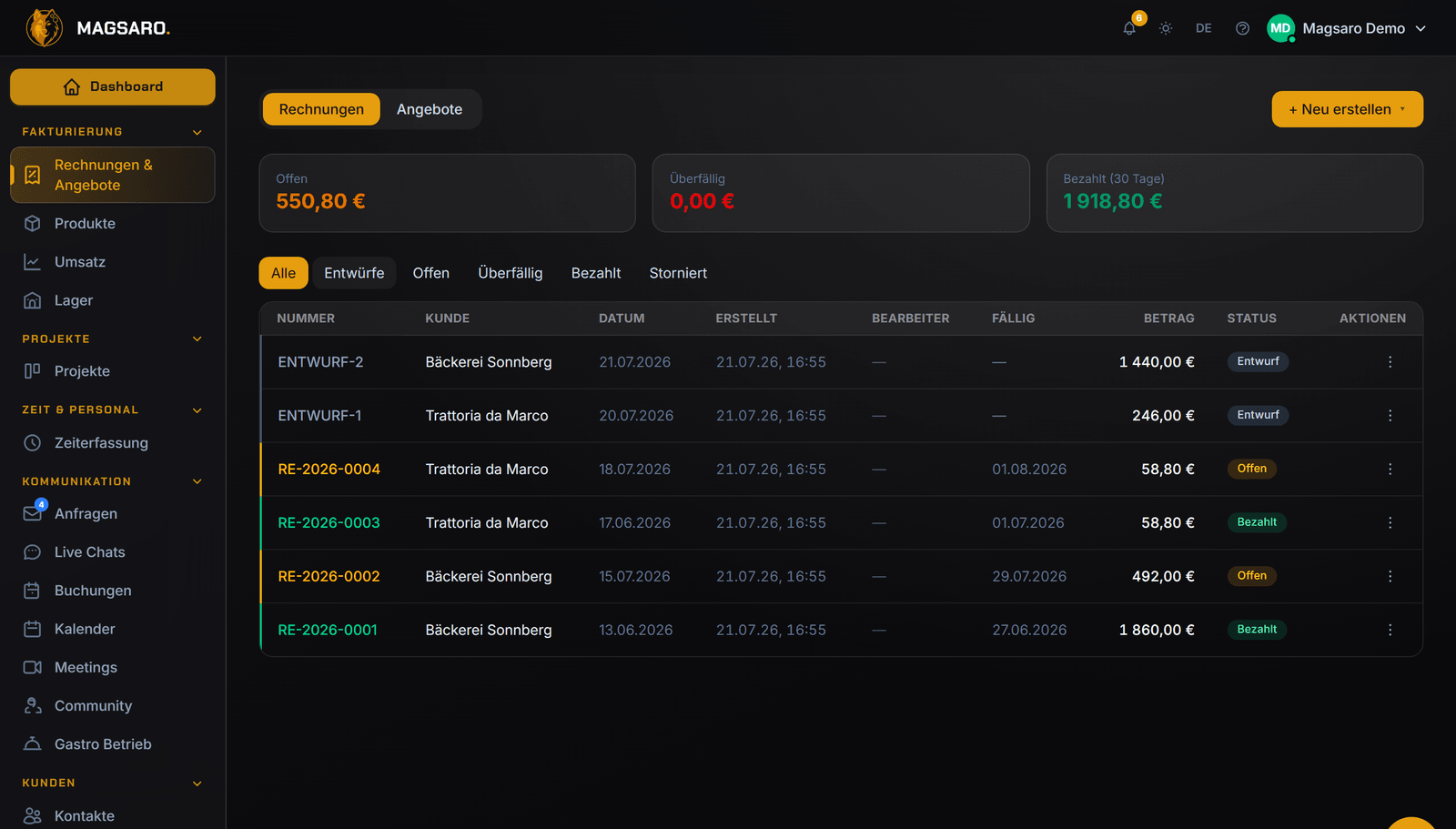Open Umsatz chart icon in sidebar
1456x829 pixels.
point(33,262)
